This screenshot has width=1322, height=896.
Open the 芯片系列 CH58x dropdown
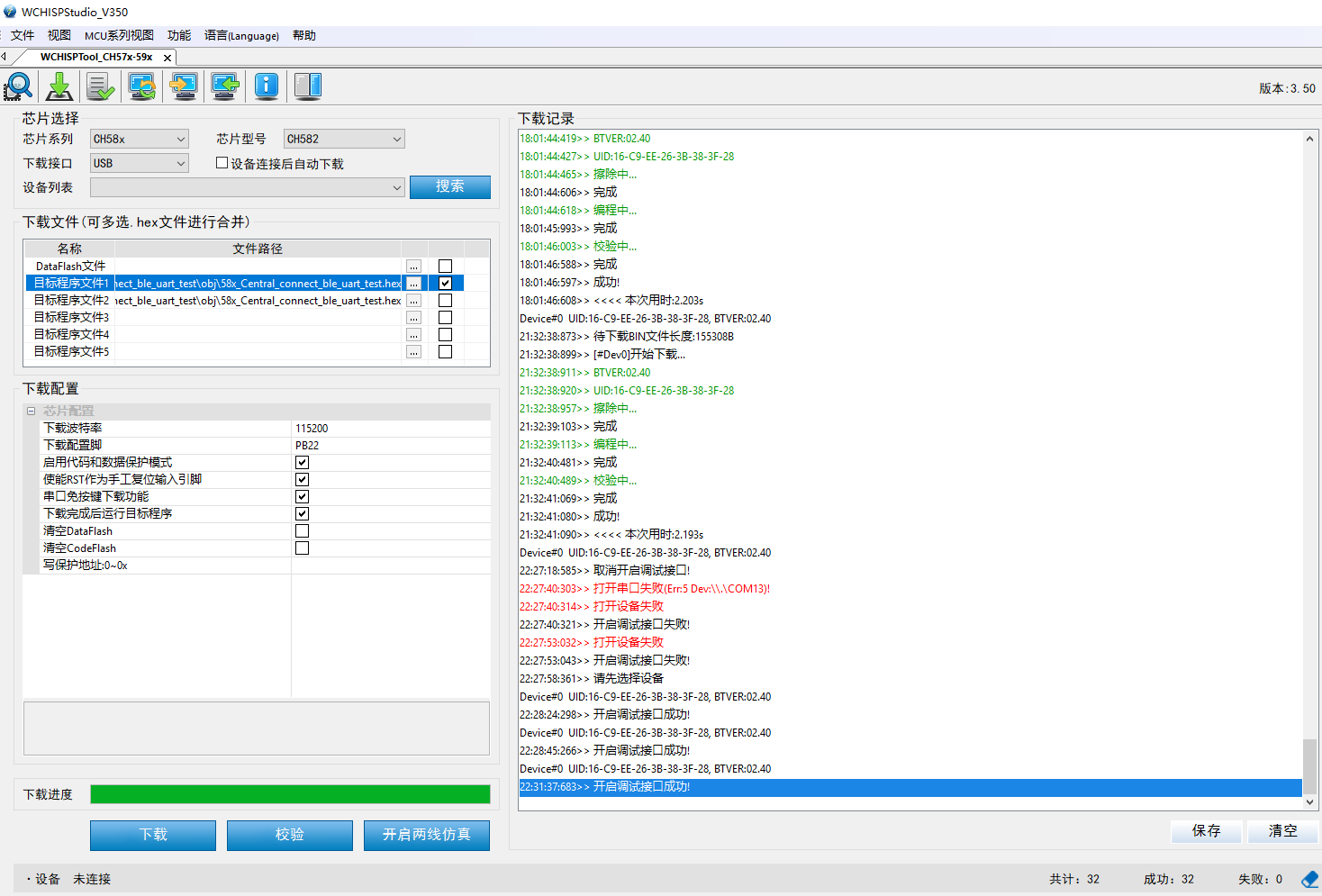[140, 139]
